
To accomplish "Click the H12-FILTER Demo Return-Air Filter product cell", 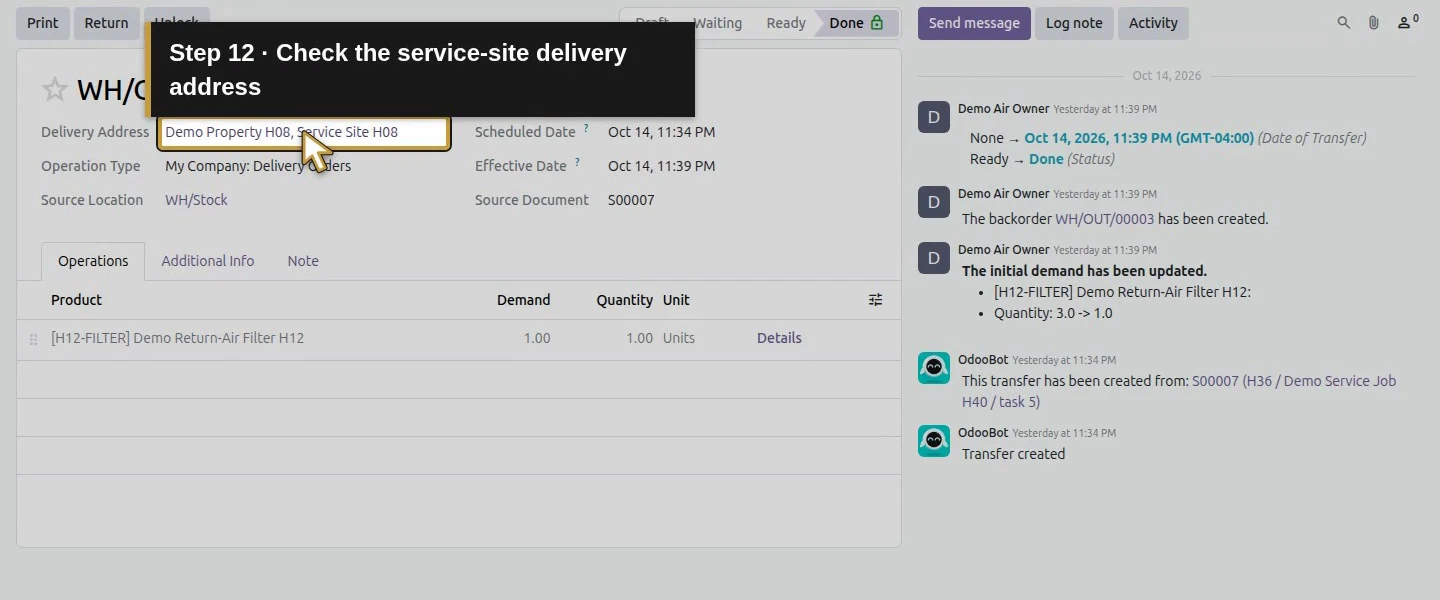I will [177, 338].
